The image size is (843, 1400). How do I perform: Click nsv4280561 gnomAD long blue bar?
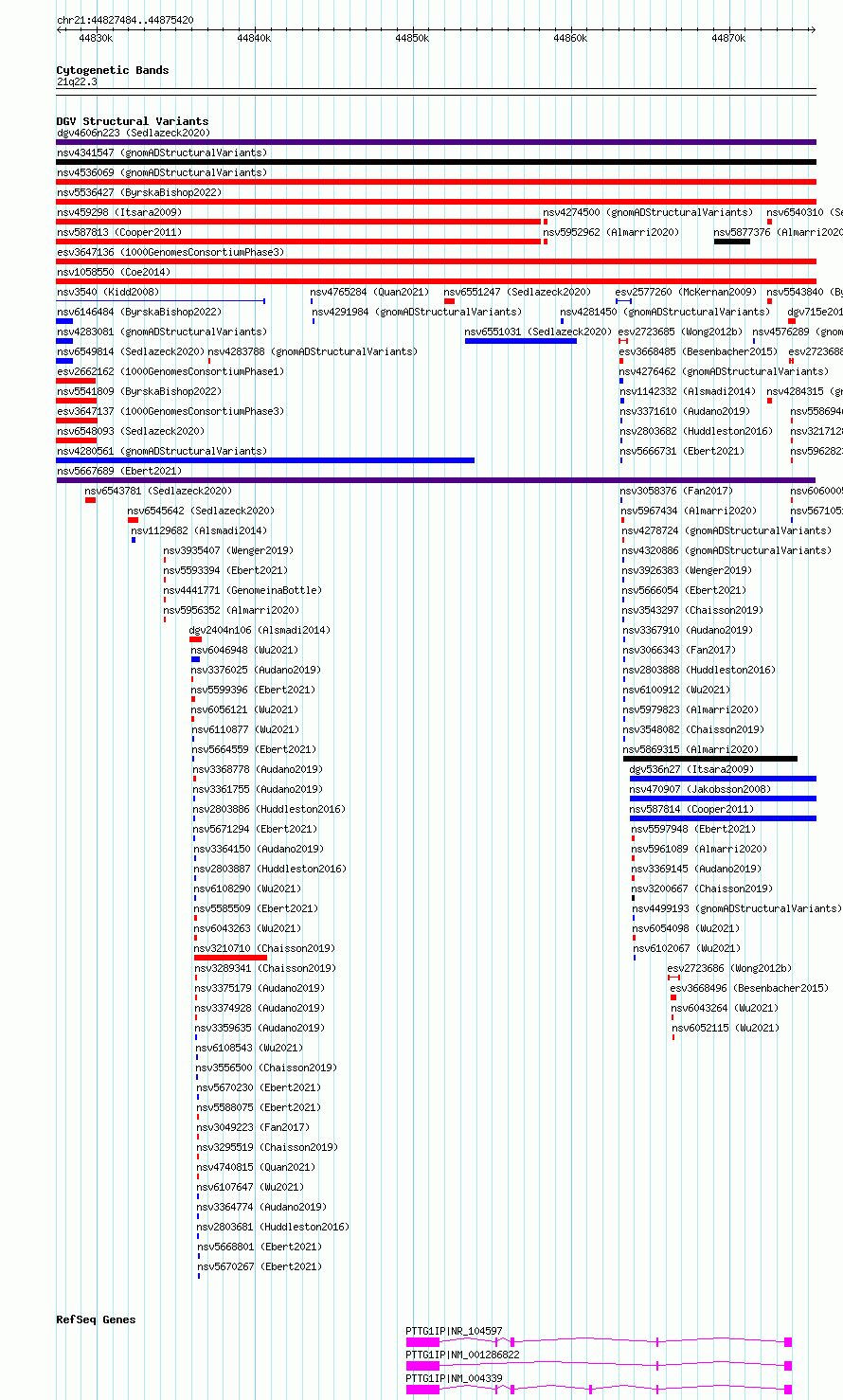pyautogui.click(x=265, y=460)
